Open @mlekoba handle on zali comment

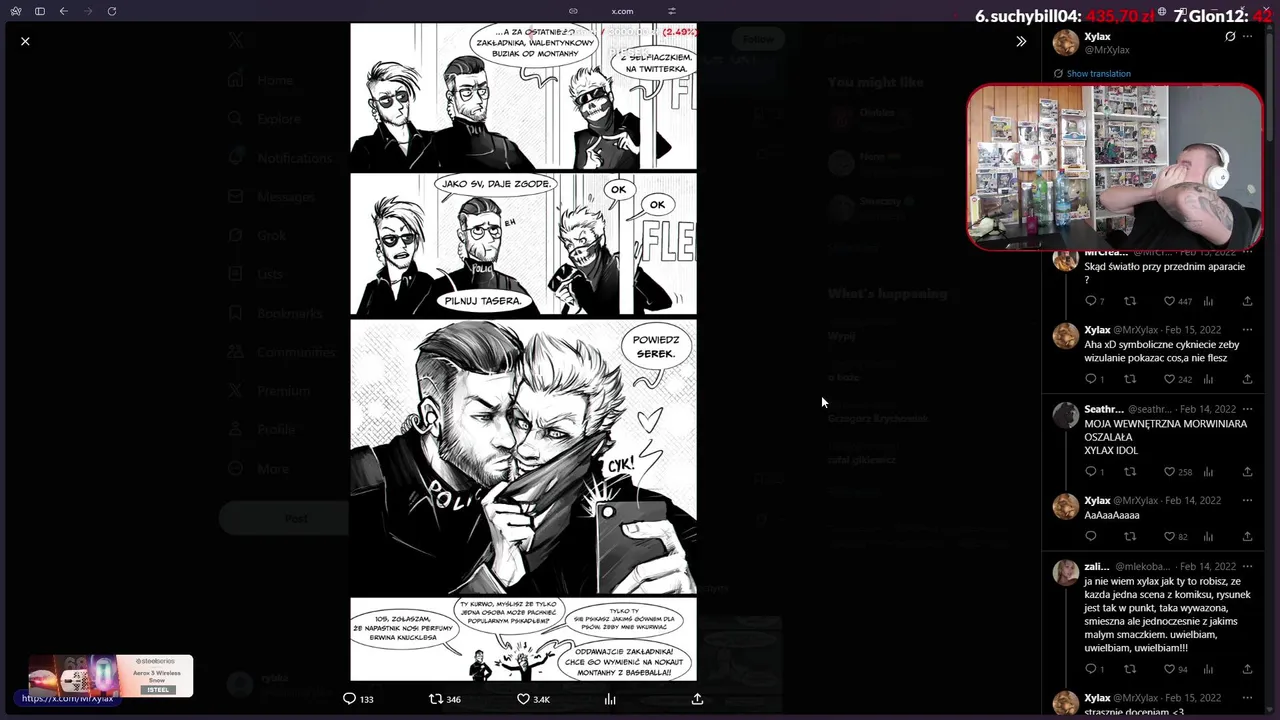(x=1142, y=566)
